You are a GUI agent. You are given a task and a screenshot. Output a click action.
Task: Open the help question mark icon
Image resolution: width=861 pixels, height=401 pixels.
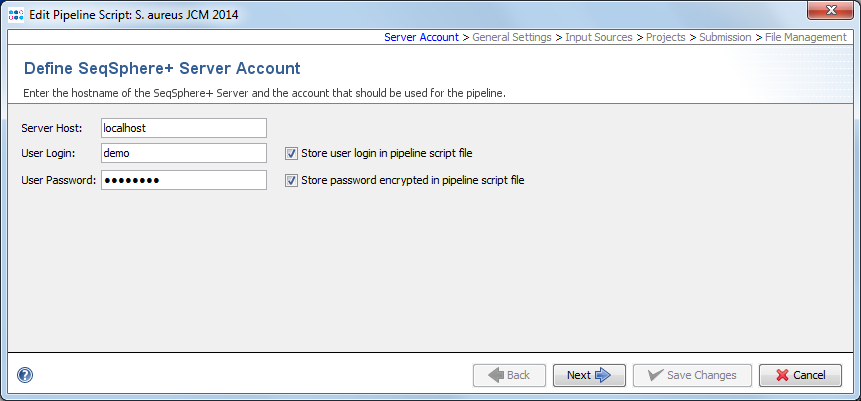(25, 375)
